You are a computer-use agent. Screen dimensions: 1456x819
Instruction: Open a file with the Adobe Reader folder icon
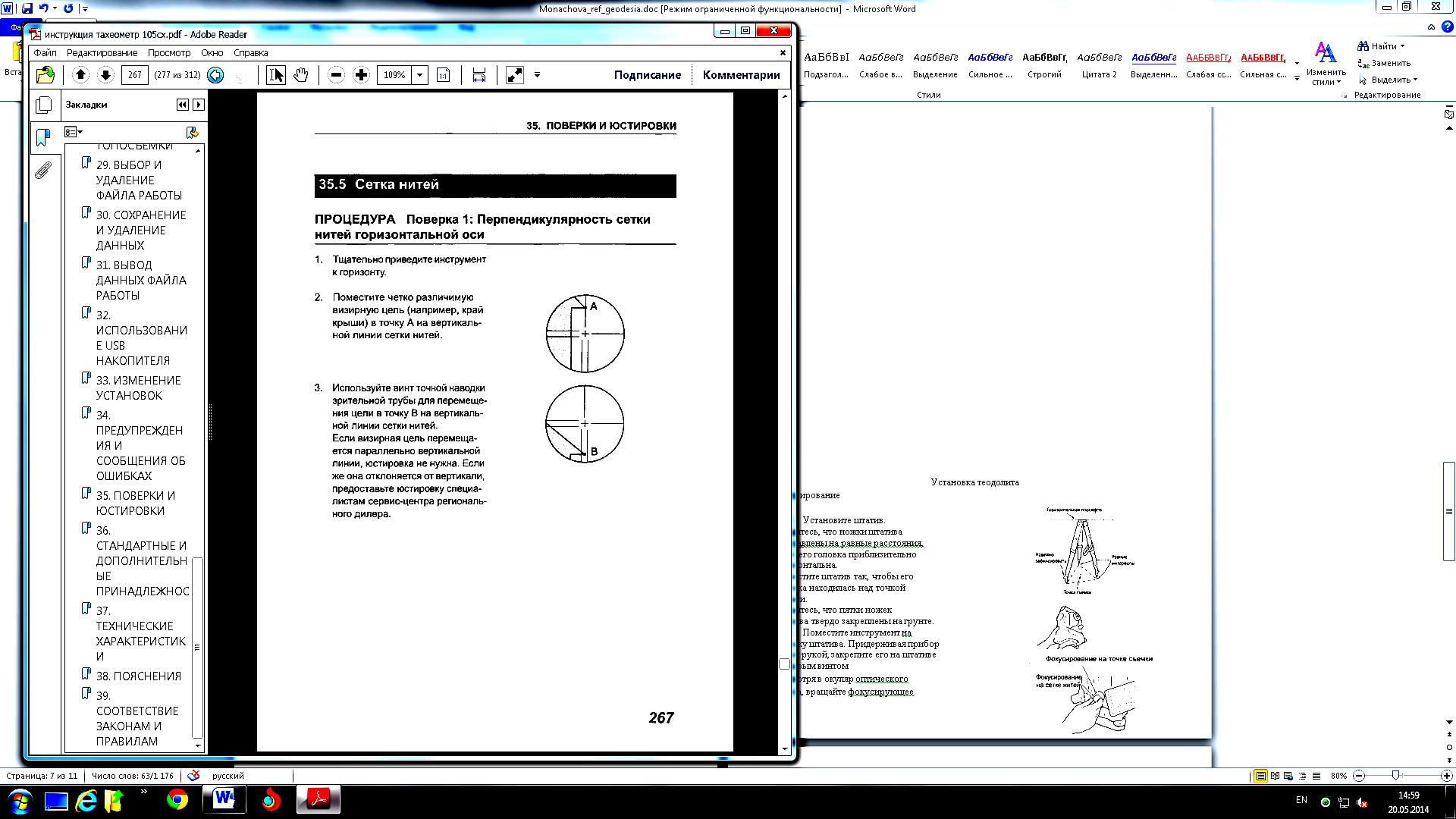click(45, 74)
